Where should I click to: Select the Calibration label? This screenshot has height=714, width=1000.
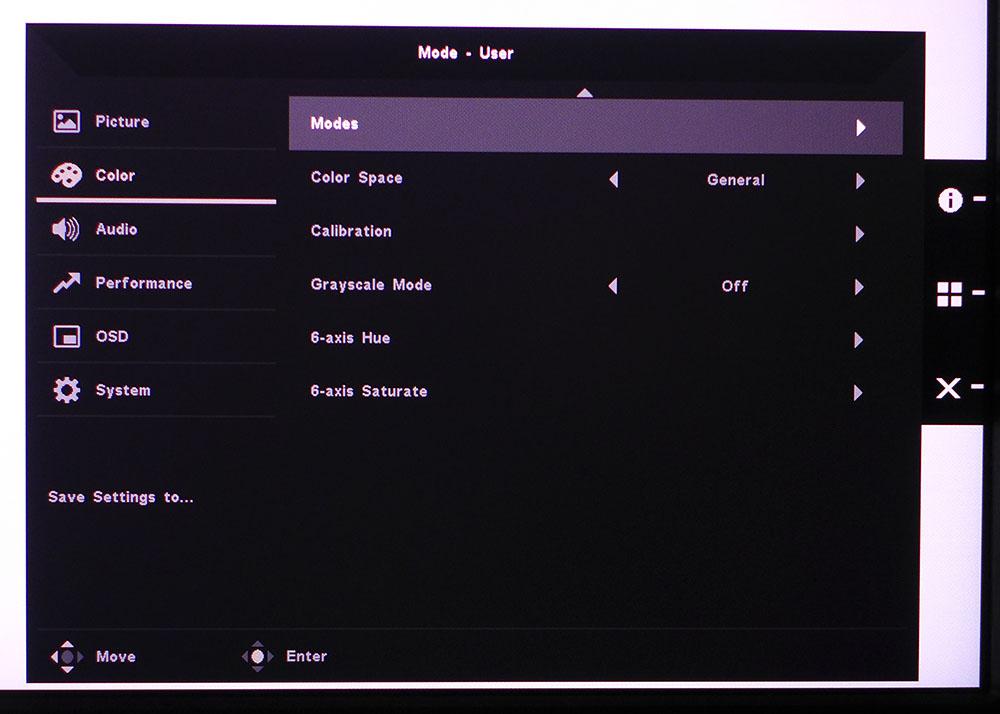351,231
